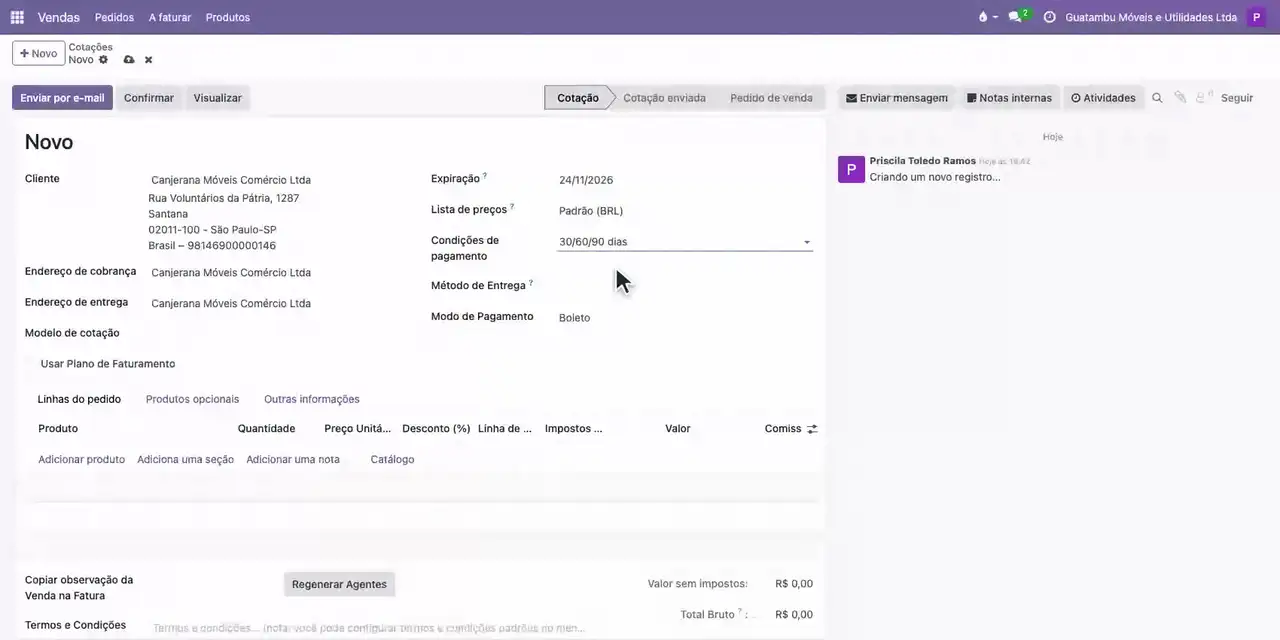
Task: Switch to the Outras informações tab
Action: click(x=311, y=399)
